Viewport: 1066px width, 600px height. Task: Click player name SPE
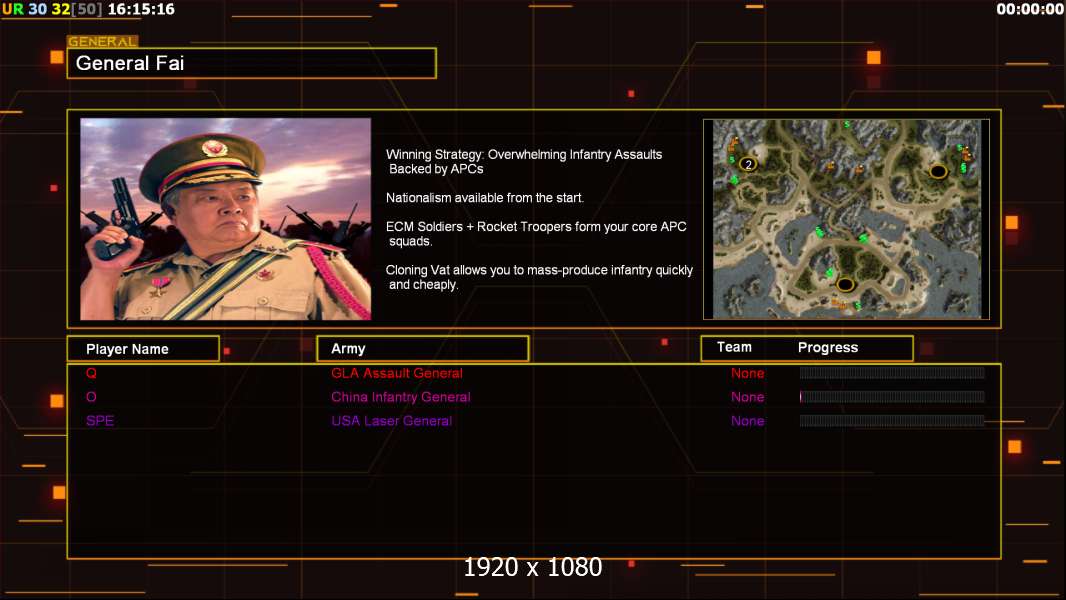(x=100, y=421)
